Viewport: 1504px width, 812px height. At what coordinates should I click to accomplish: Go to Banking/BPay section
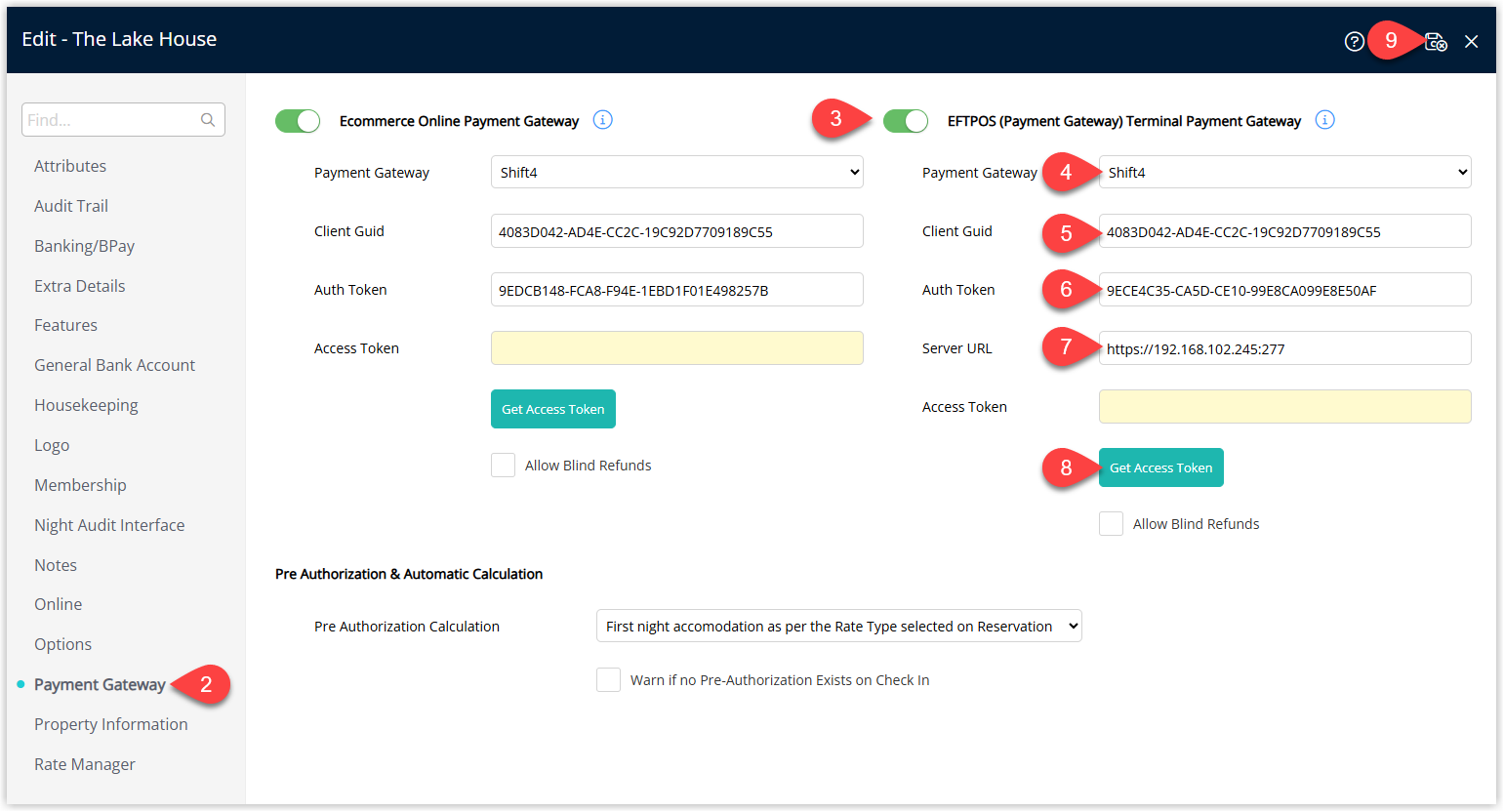[x=85, y=246]
